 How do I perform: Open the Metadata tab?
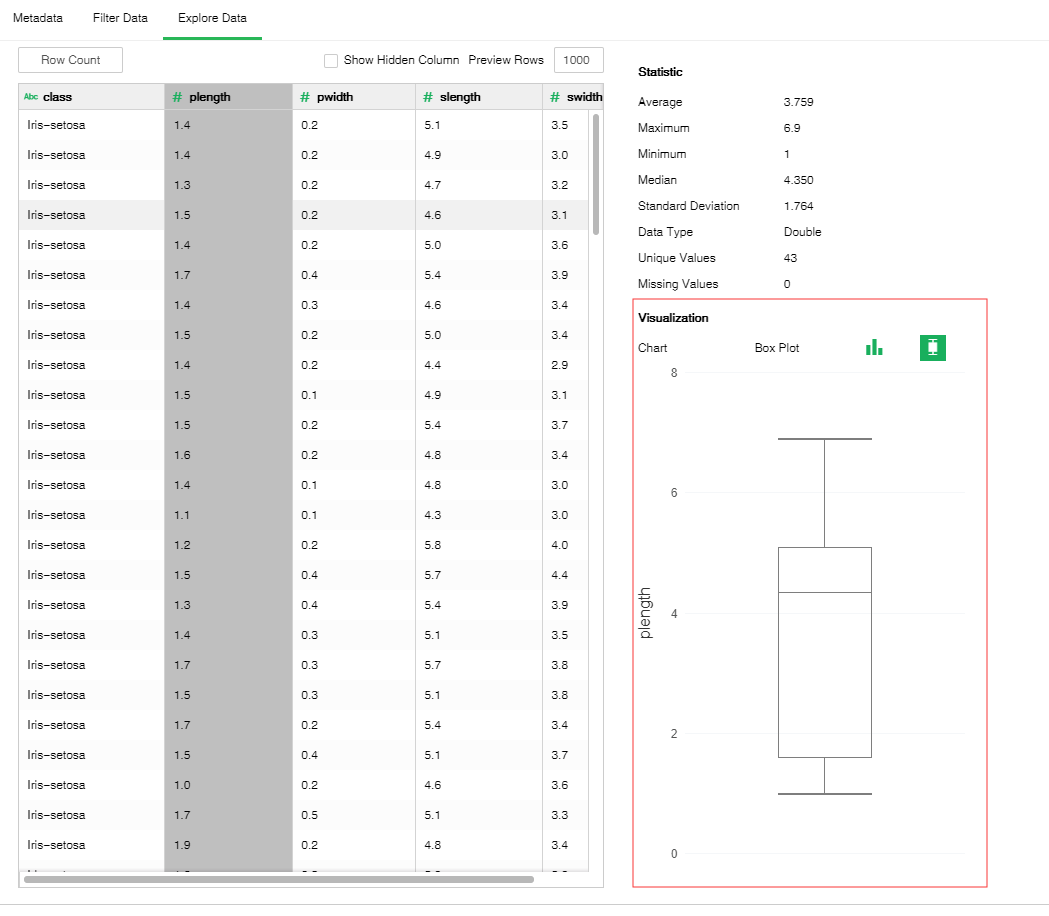tap(38, 19)
